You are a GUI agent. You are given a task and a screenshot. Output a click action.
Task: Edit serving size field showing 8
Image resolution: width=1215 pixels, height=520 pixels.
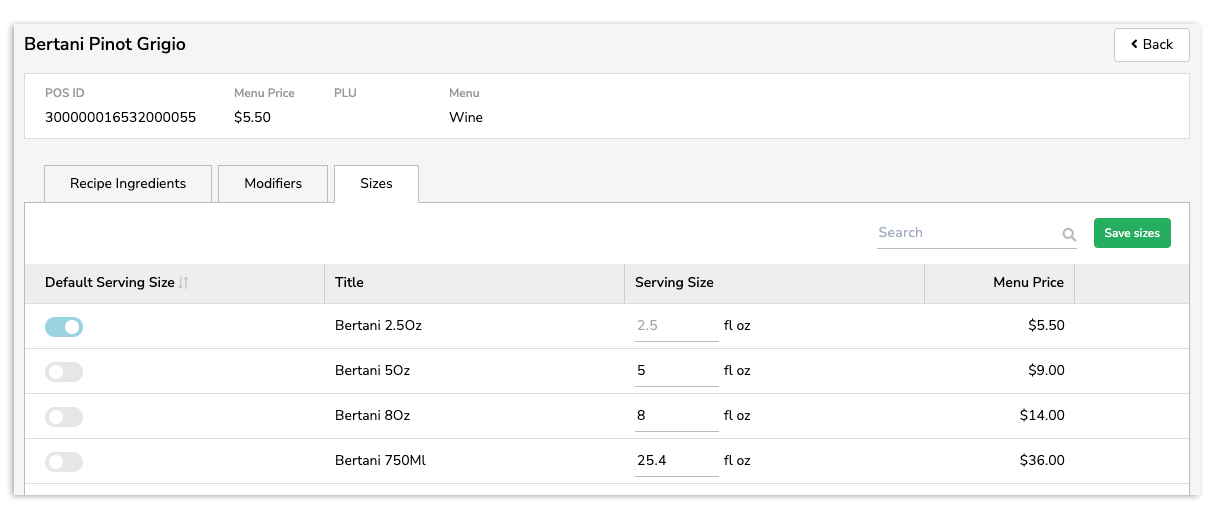click(x=676, y=416)
